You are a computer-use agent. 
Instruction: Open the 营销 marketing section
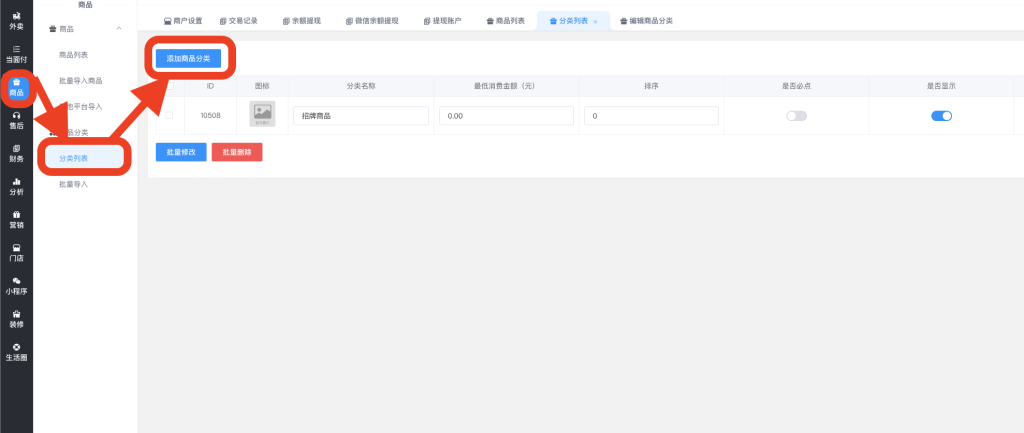[x=16, y=219]
